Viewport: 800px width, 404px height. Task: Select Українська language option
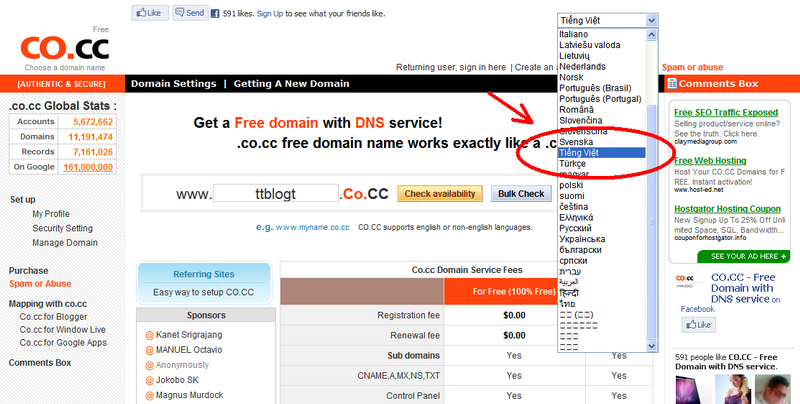[x=582, y=239]
